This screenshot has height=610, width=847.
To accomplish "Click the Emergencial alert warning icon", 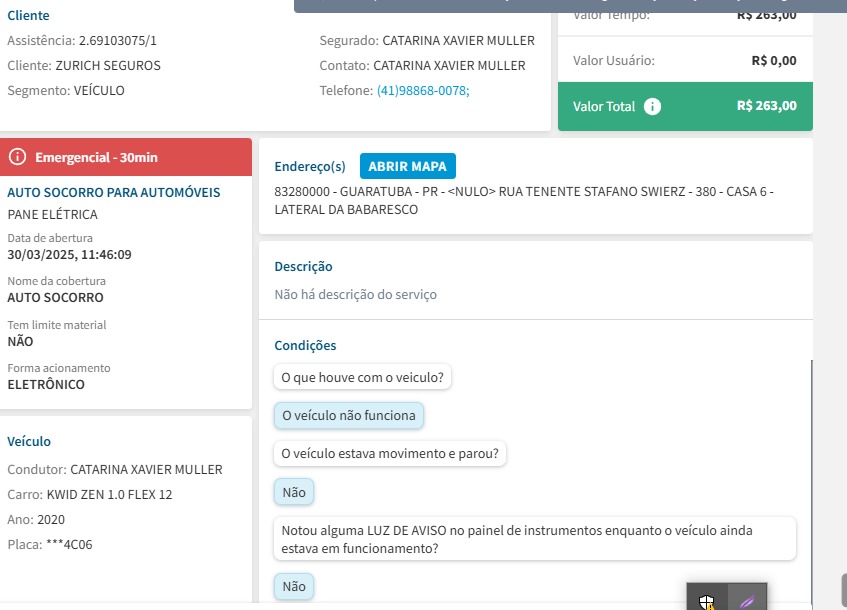I will pos(17,157).
